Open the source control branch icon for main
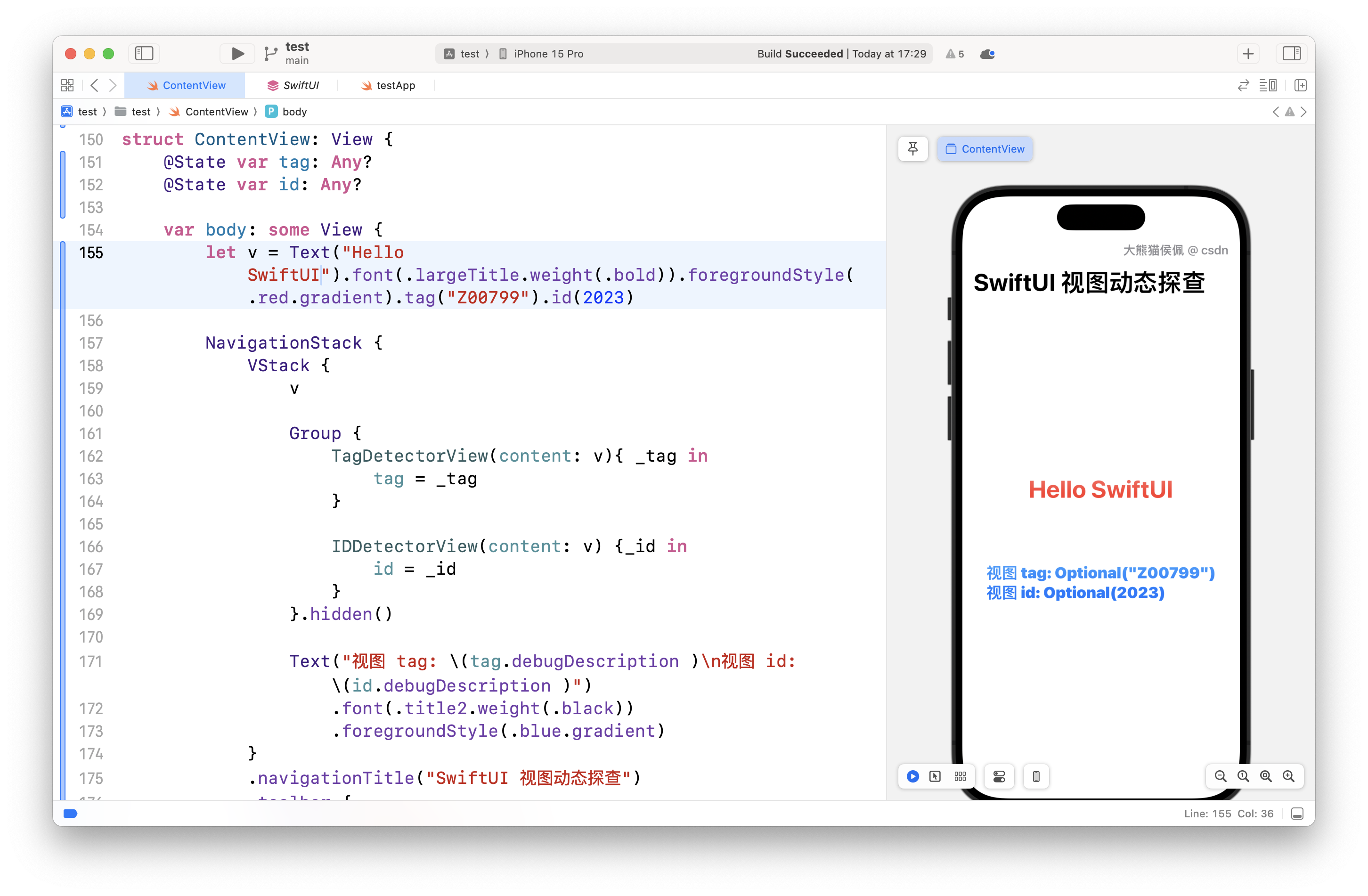 pos(271,53)
